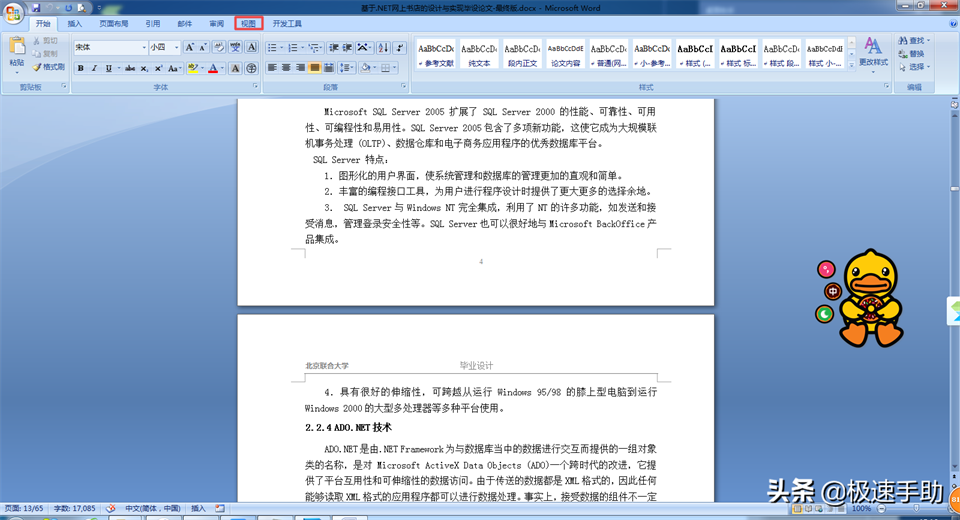This screenshot has width=960, height=520.
Task: Click the Office button
Action: tap(14, 12)
